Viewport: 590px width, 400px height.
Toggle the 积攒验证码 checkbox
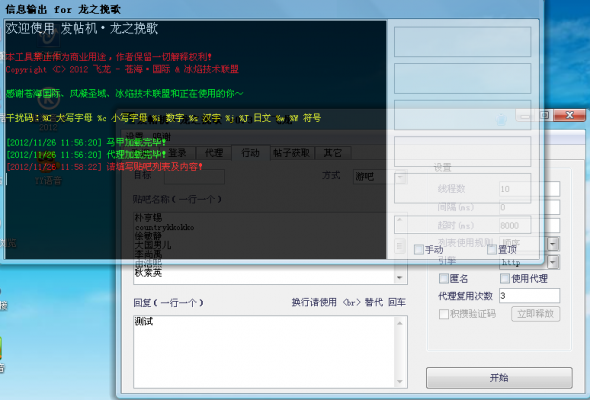pos(444,314)
